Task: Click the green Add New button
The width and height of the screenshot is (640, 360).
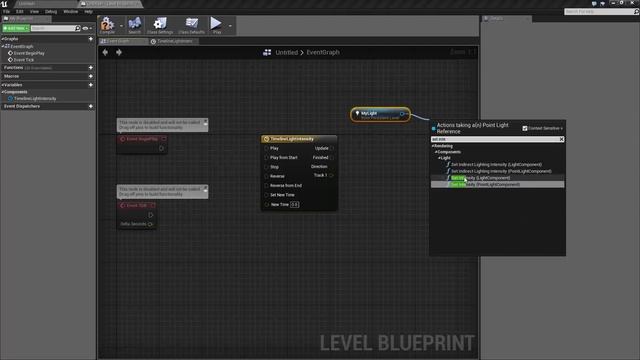Action: tap(16, 28)
